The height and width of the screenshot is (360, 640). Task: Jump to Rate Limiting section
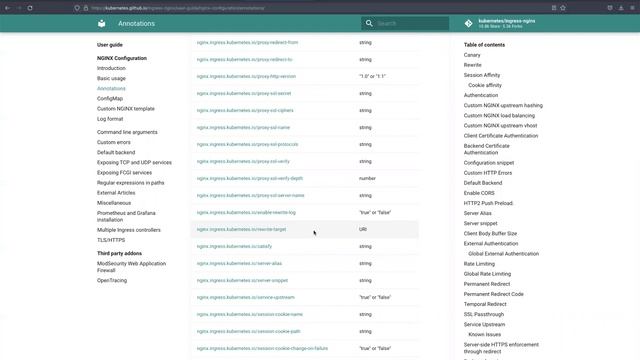pyautogui.click(x=479, y=264)
